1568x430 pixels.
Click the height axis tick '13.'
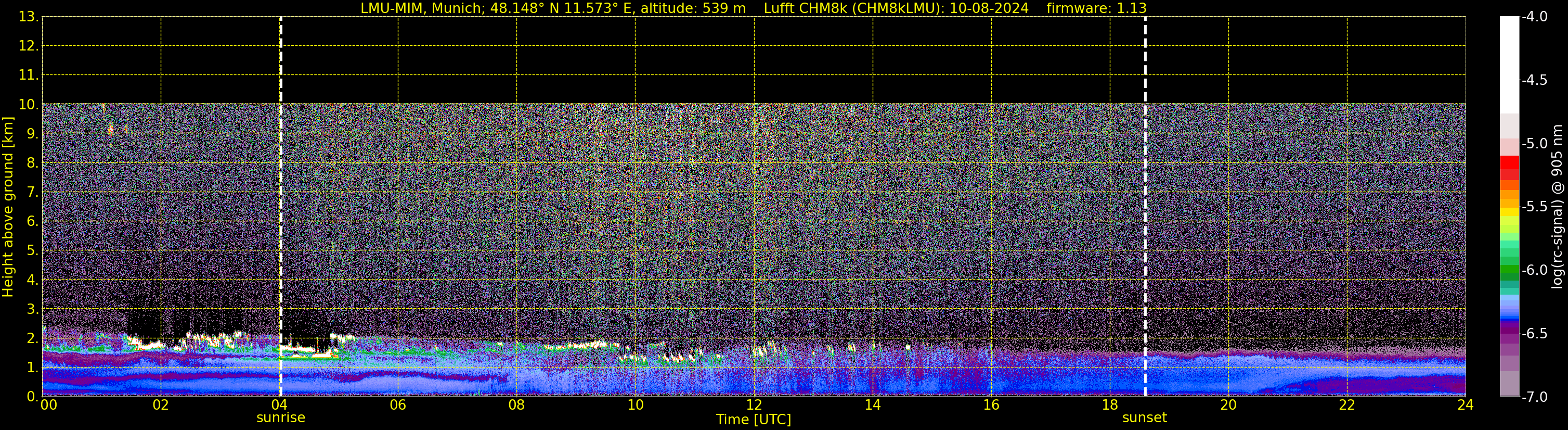[x=29, y=17]
